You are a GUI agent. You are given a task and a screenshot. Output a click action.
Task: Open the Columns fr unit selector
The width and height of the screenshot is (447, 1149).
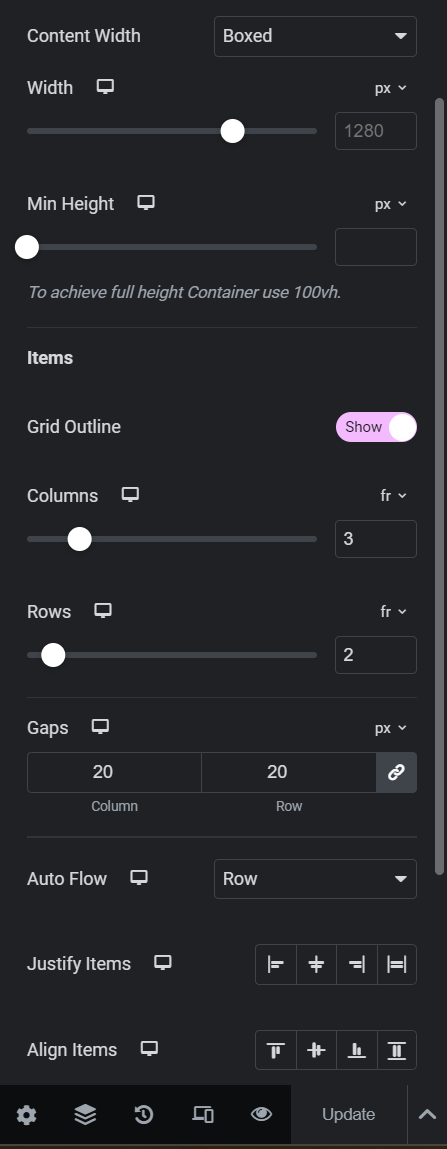[393, 496]
